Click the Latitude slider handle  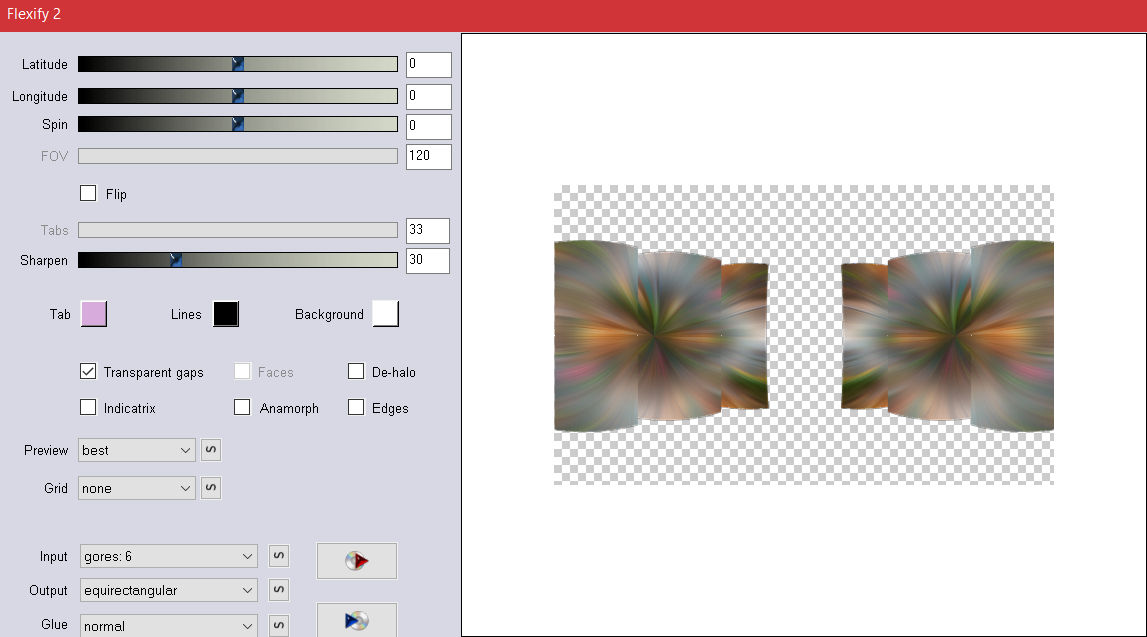[x=238, y=64]
